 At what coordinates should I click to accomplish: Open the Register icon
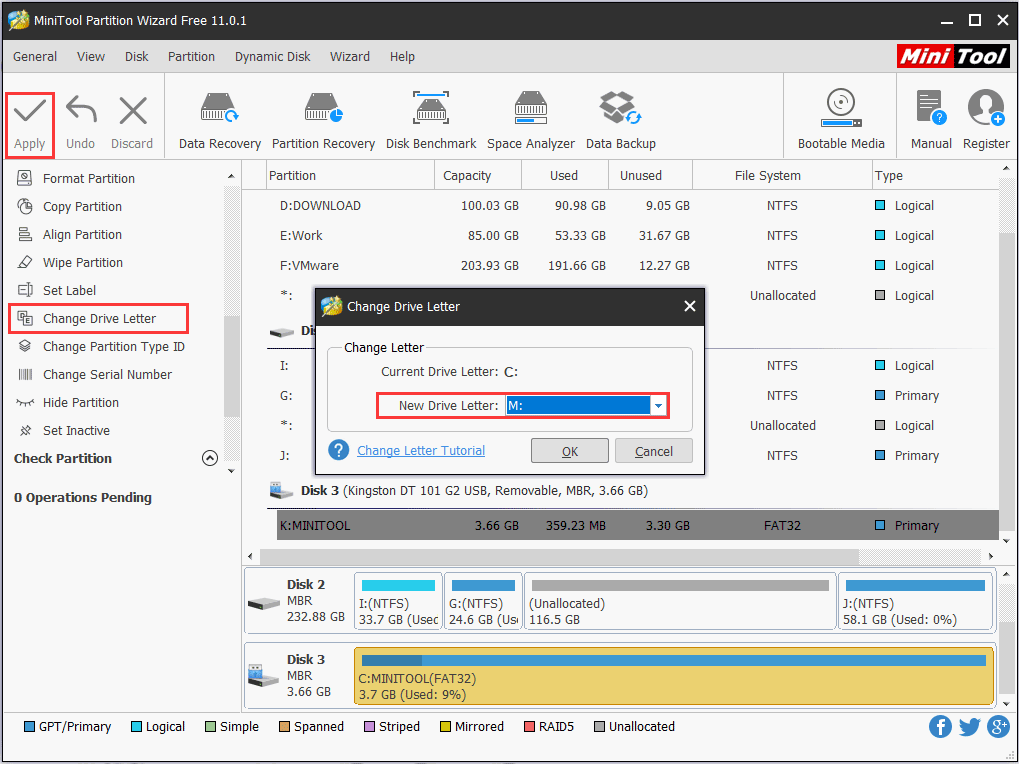(986, 121)
